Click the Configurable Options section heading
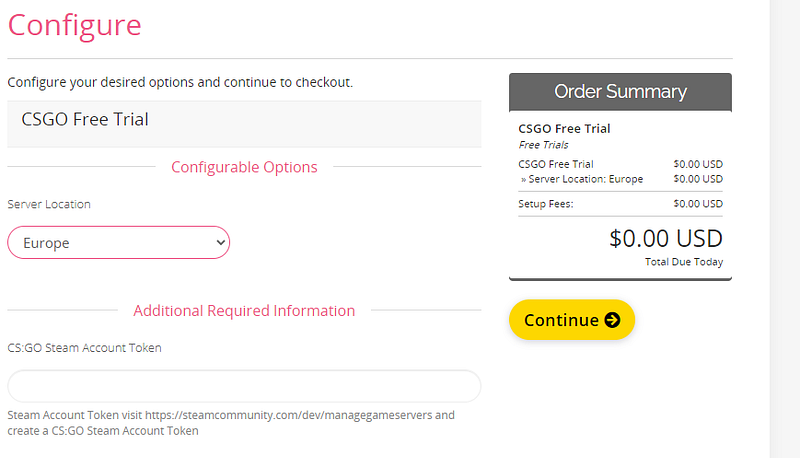 point(244,167)
